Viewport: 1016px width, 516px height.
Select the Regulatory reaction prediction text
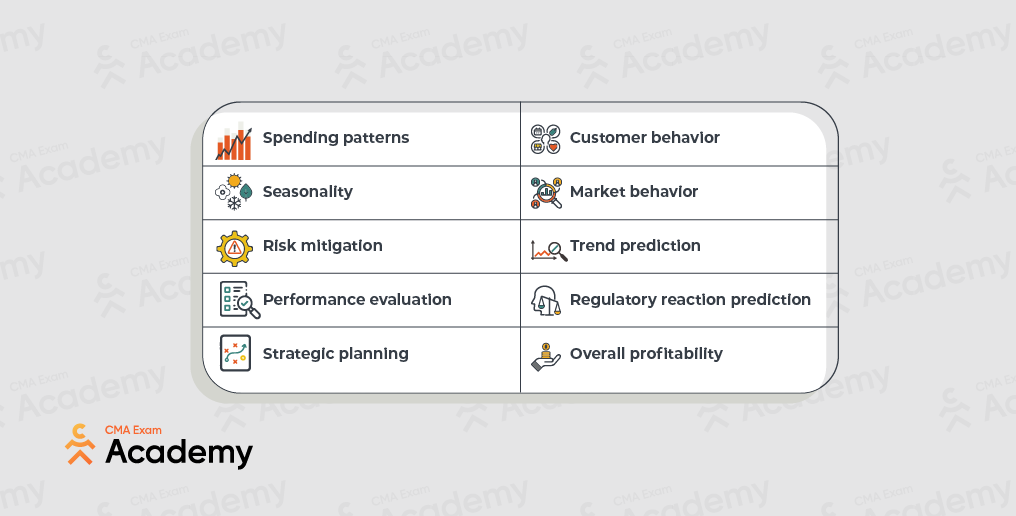tap(690, 299)
